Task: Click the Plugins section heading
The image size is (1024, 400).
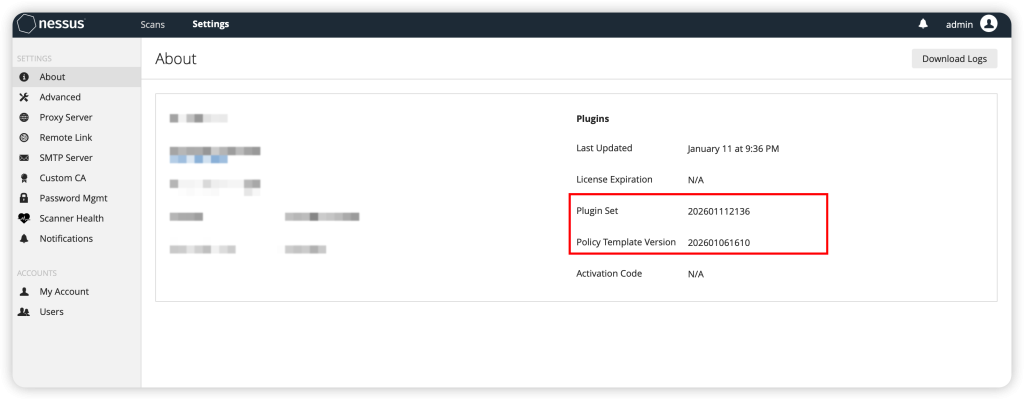Action: [x=592, y=119]
